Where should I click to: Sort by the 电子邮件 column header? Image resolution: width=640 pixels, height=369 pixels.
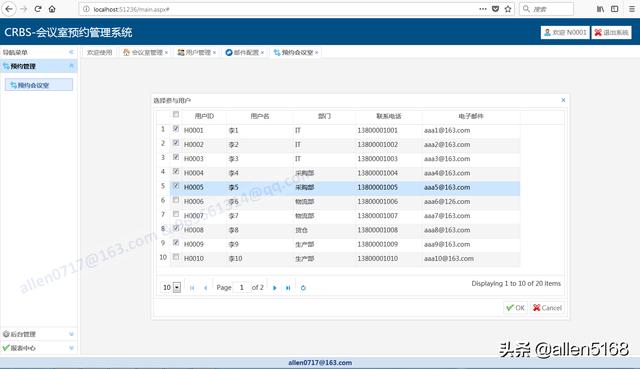471,116
